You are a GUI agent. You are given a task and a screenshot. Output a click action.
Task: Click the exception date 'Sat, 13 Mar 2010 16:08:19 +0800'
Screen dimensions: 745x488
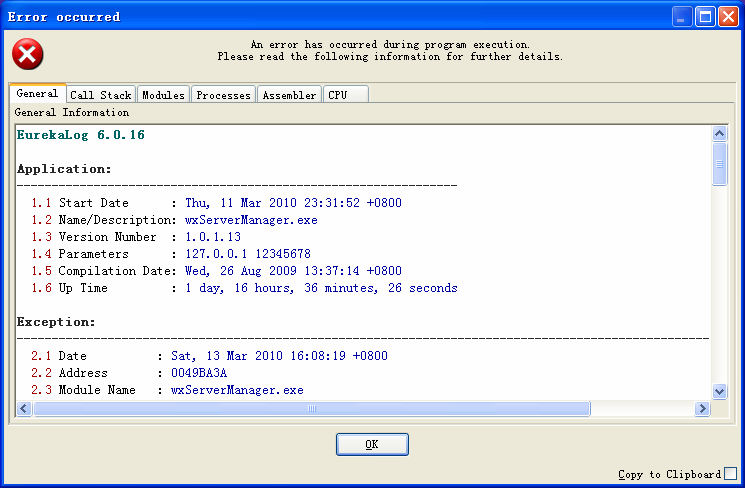point(279,356)
